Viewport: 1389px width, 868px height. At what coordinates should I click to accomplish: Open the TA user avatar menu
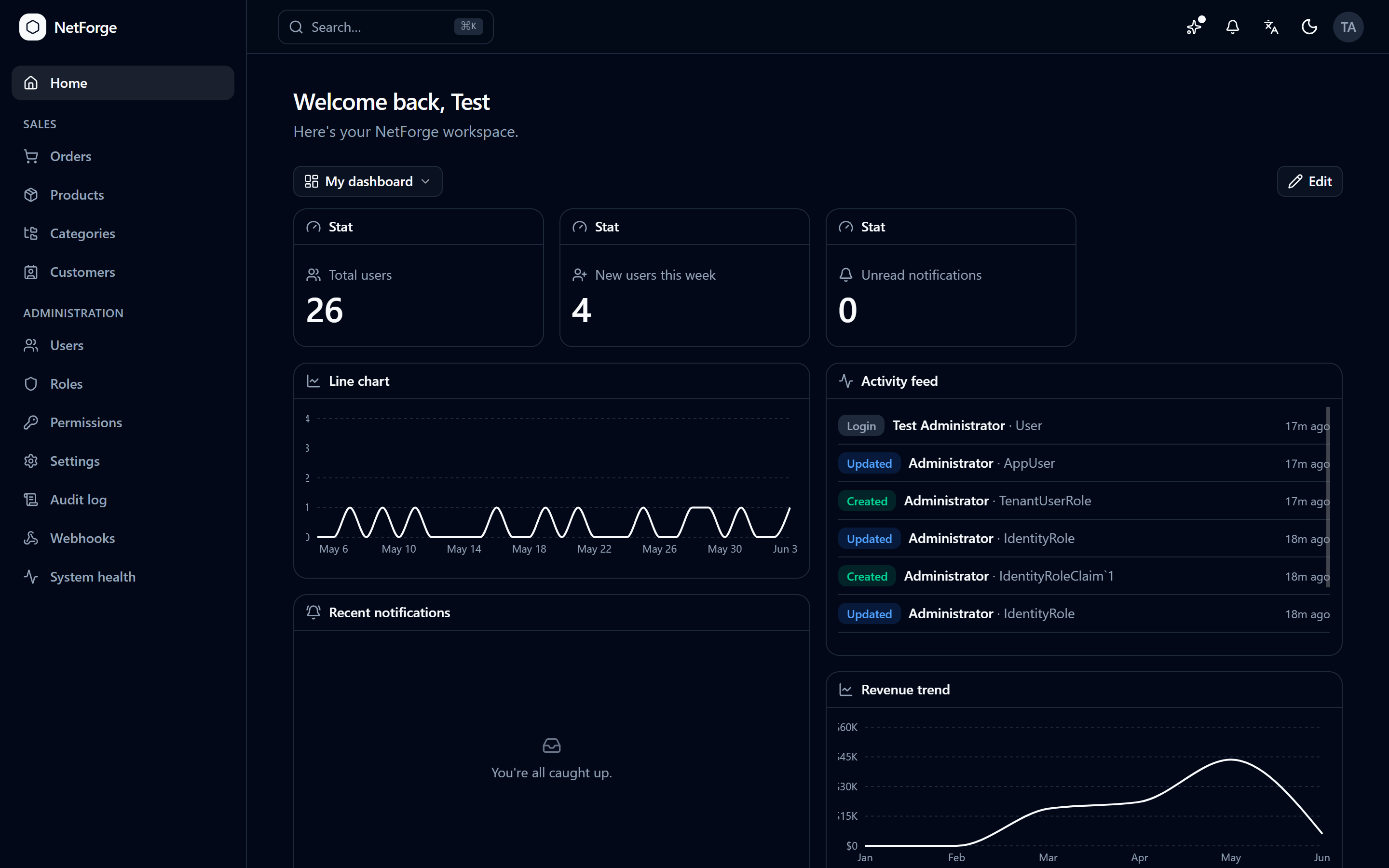point(1348,27)
